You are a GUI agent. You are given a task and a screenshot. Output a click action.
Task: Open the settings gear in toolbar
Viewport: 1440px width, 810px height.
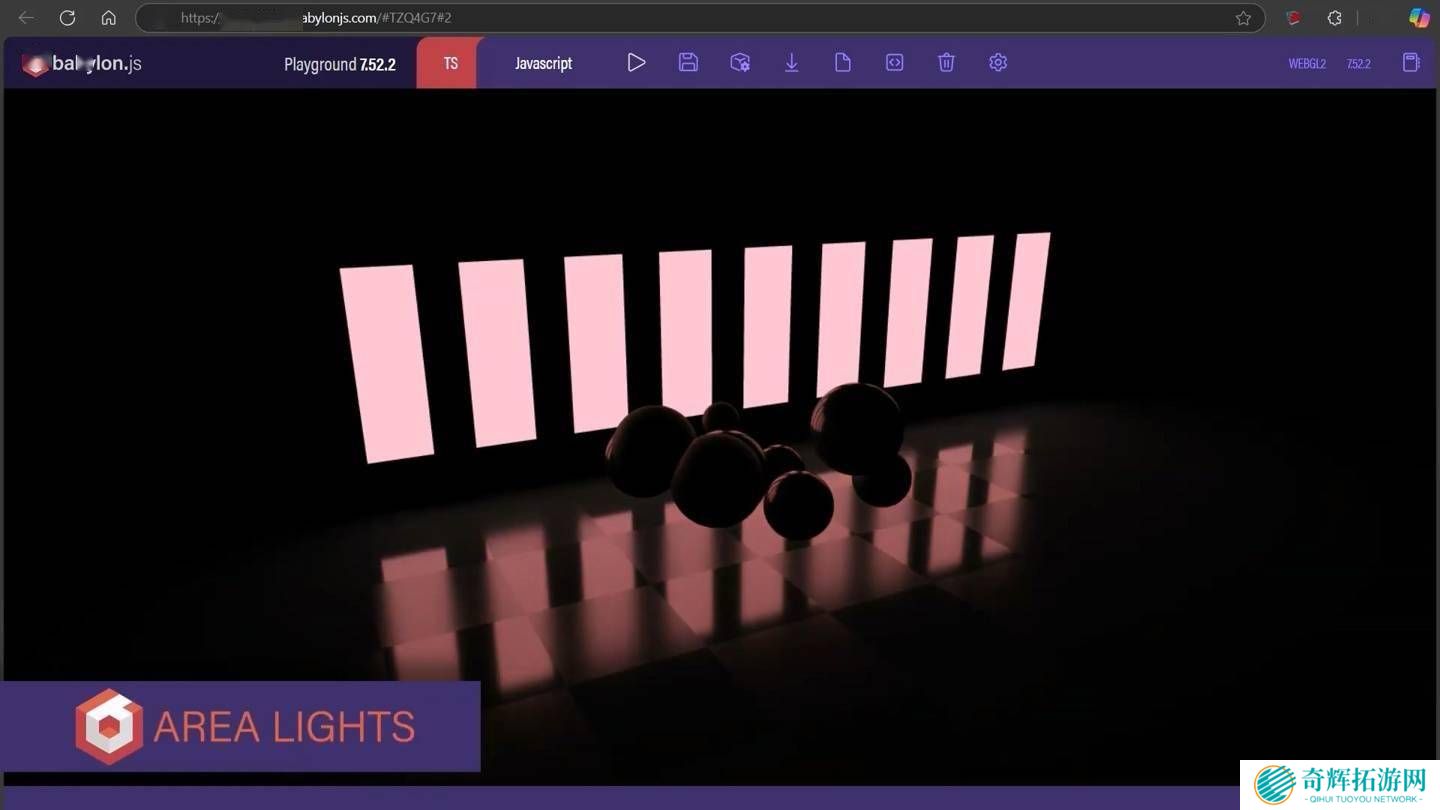pos(998,63)
